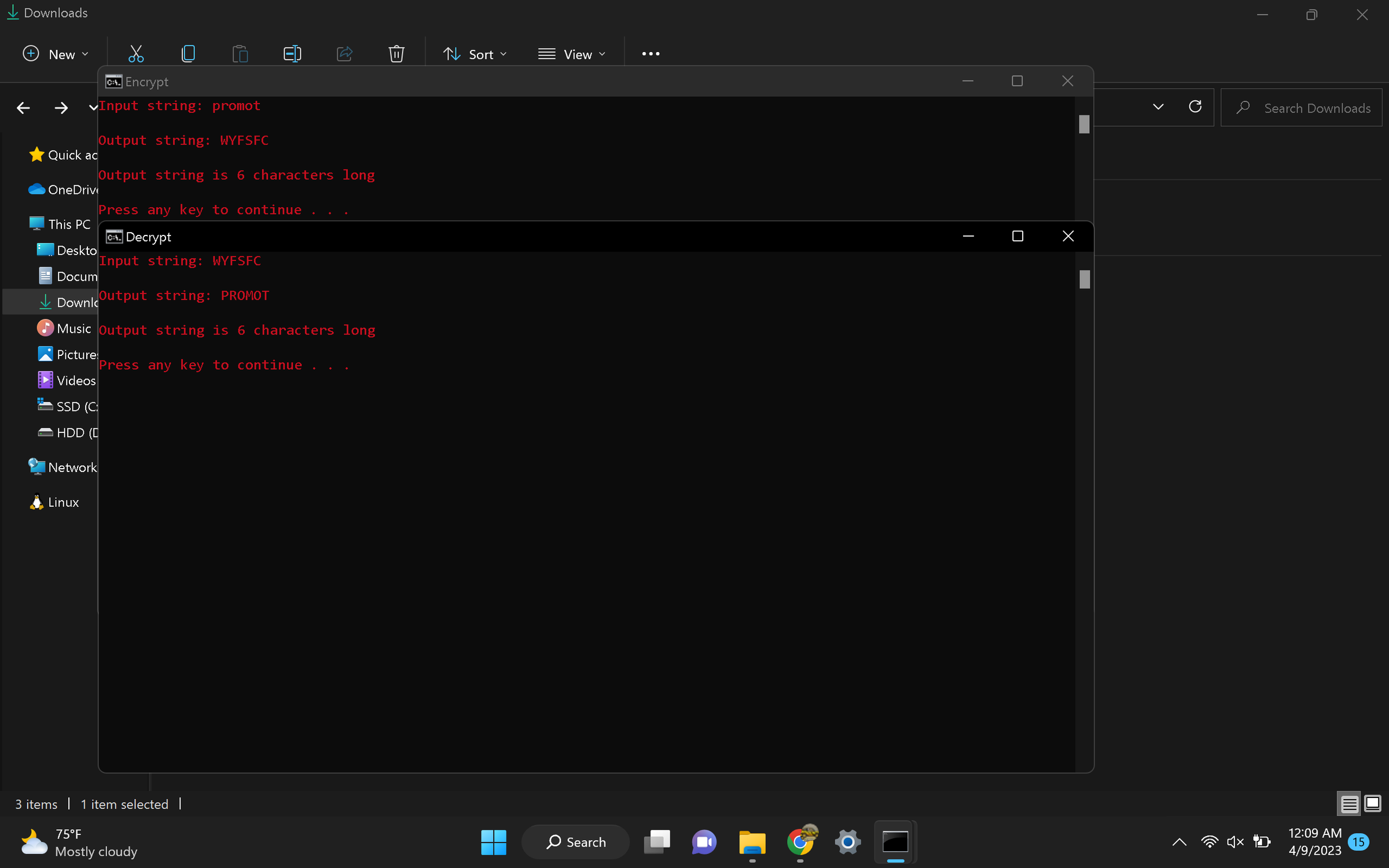Expand the New dropdown
Image resolution: width=1389 pixels, height=868 pixels.
56,53
